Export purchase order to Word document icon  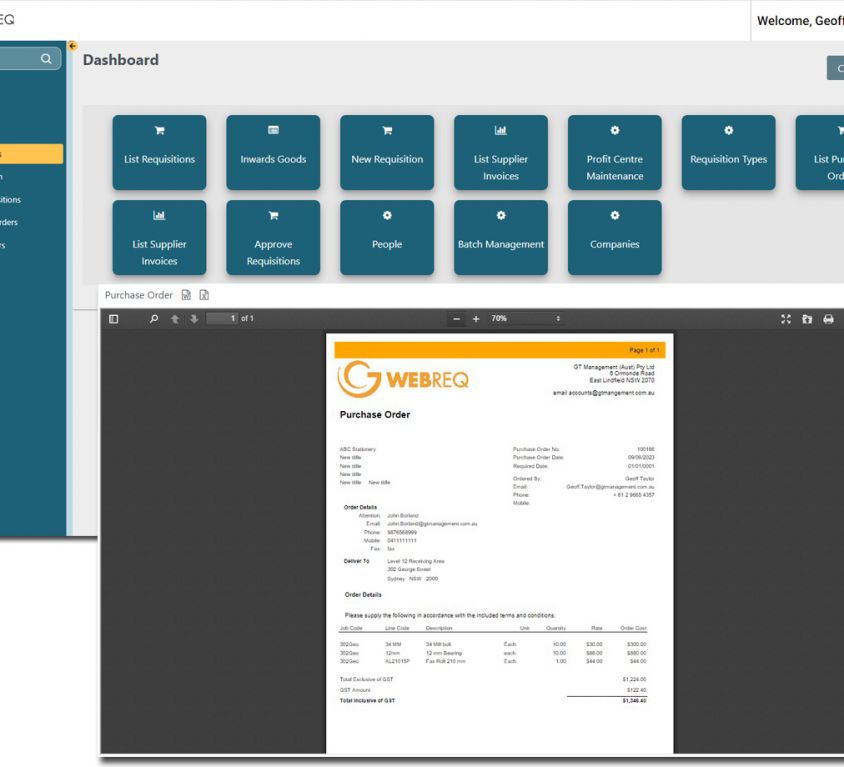pyautogui.click(x=186, y=295)
